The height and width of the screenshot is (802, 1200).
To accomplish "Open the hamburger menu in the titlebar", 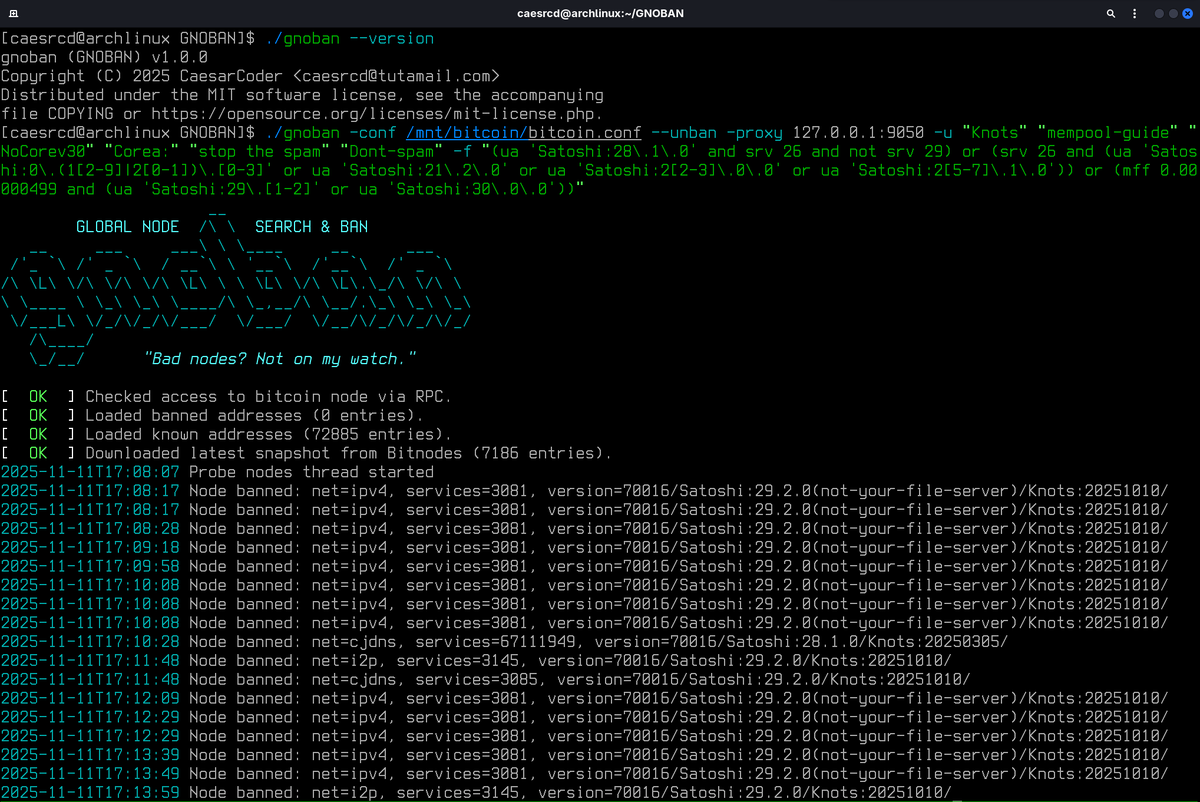I will (1133, 13).
